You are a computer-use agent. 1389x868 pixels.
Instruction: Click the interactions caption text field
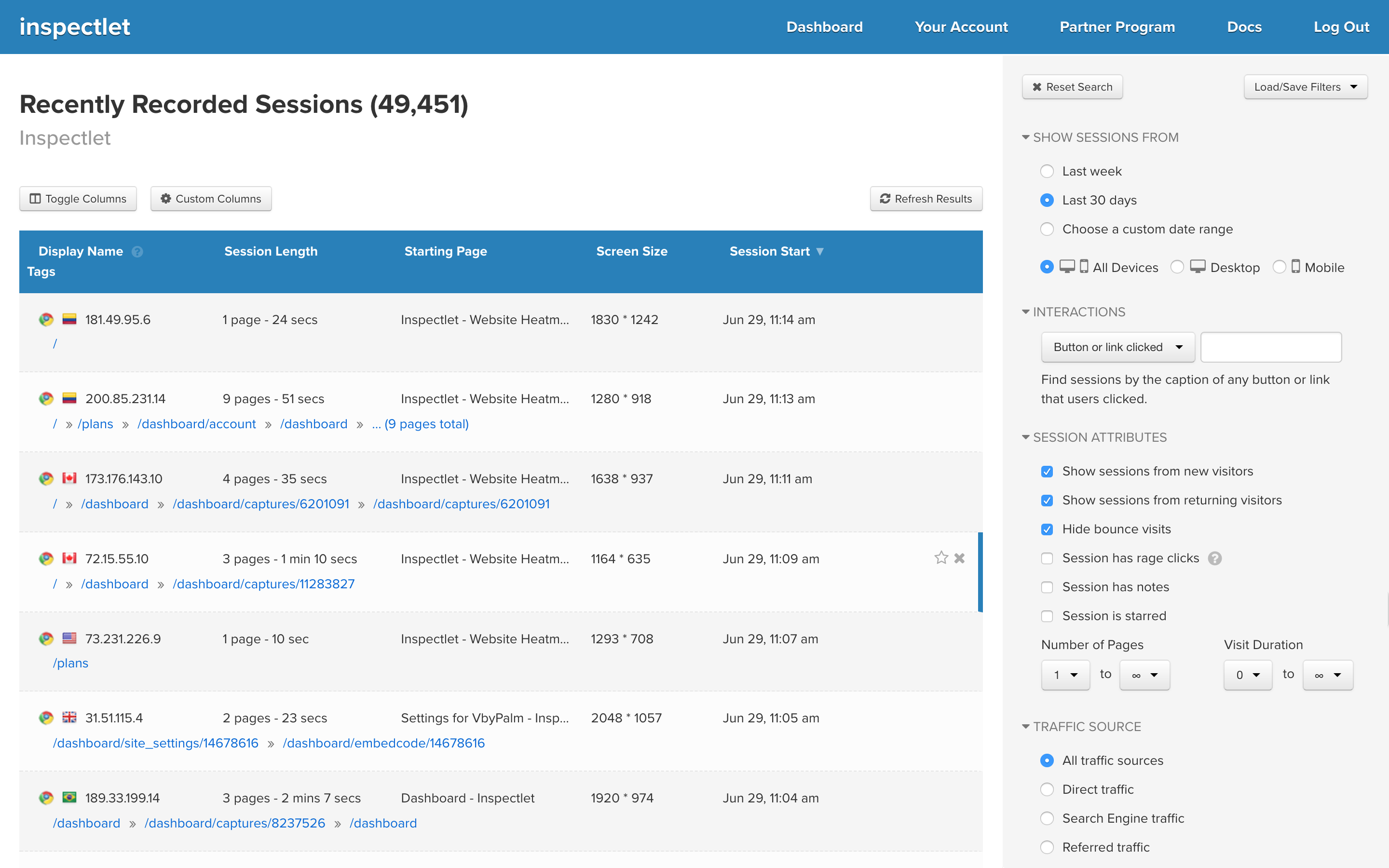1271,347
